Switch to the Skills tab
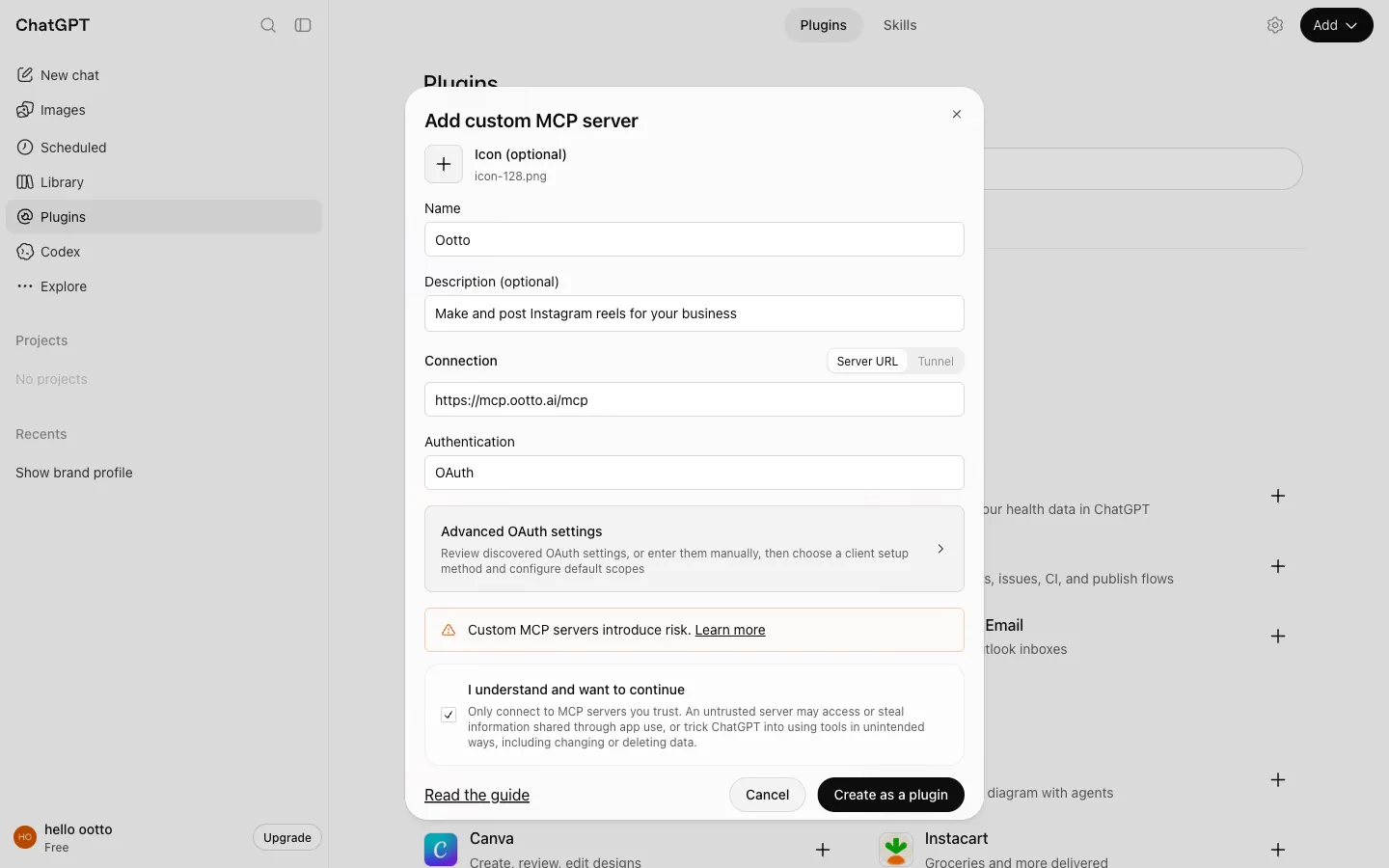The height and width of the screenshot is (868, 1389). click(900, 25)
